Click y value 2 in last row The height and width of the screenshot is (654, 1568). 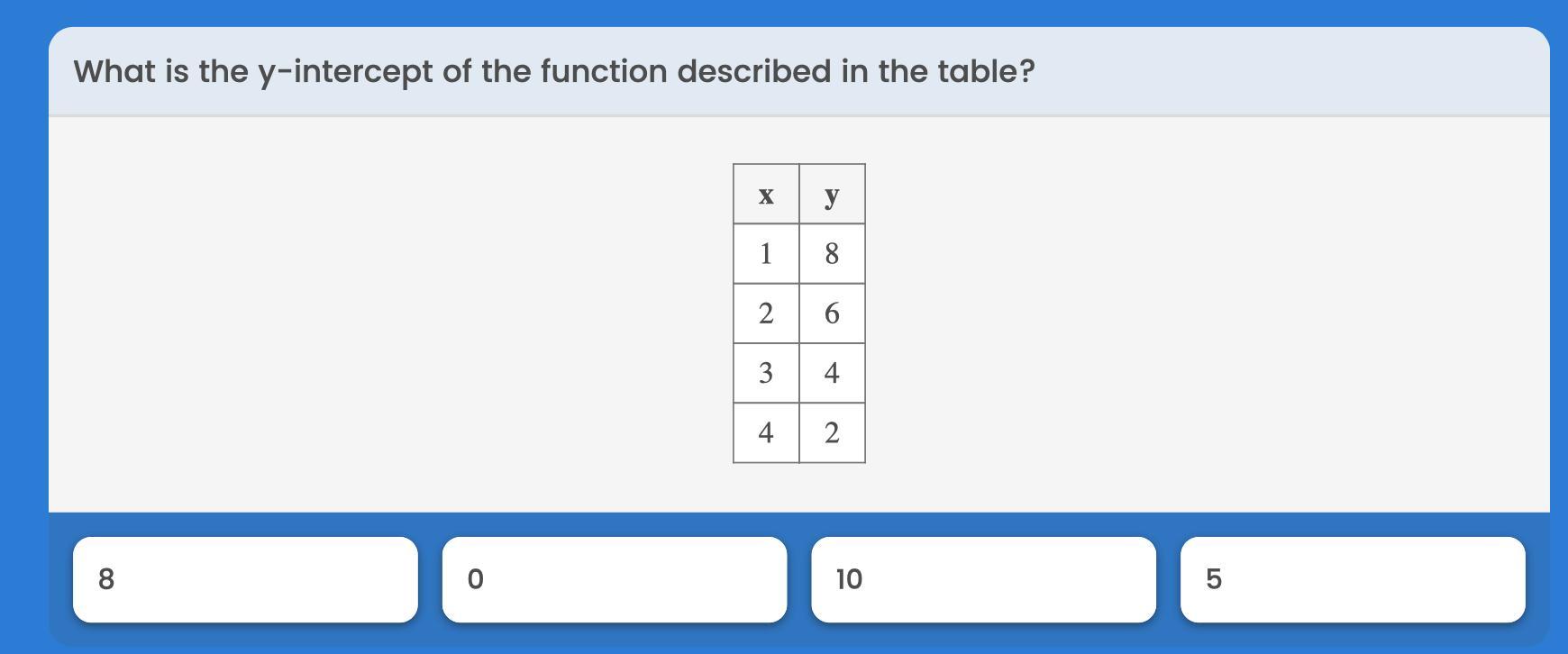click(832, 432)
